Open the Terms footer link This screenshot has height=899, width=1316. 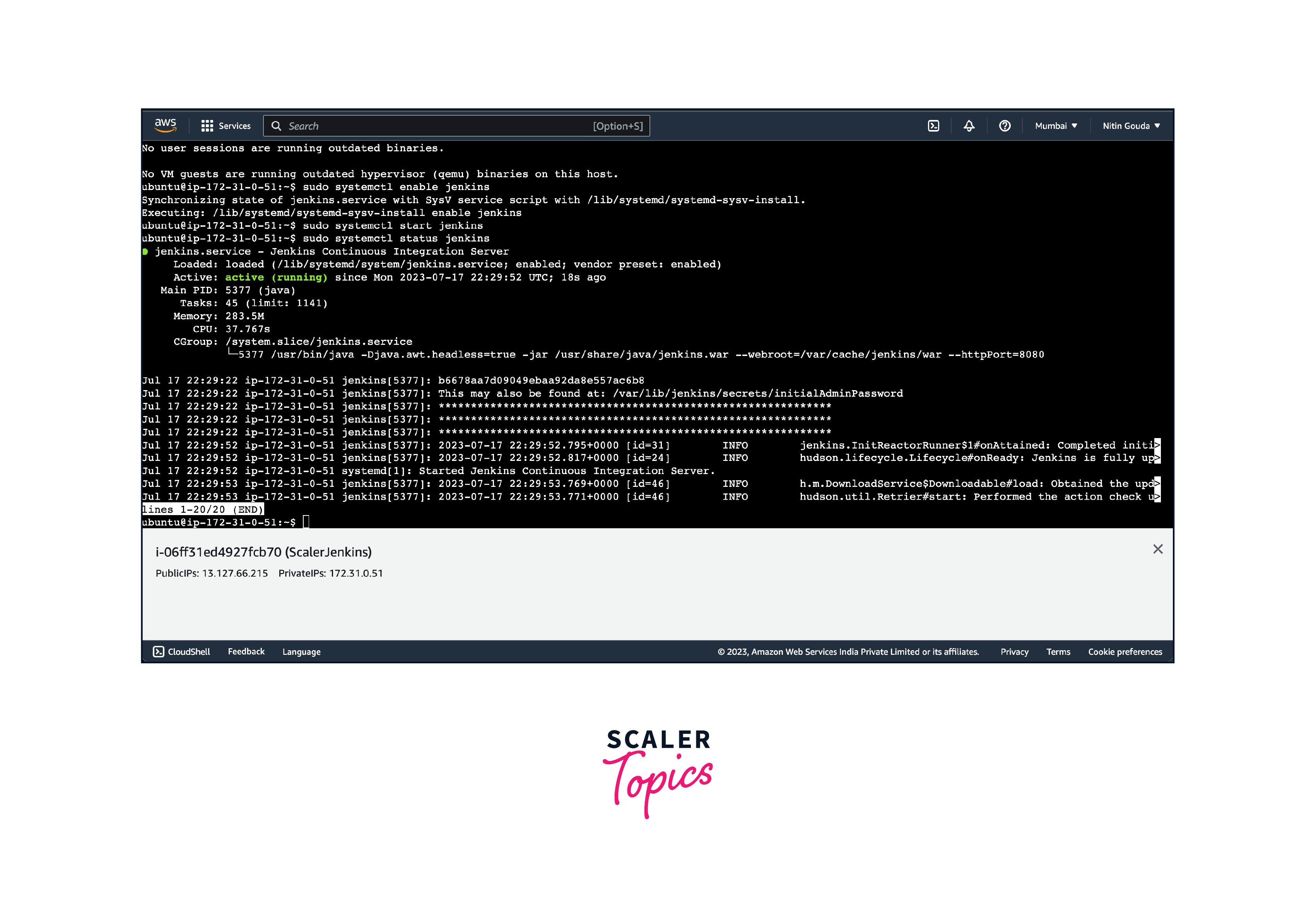click(1058, 651)
